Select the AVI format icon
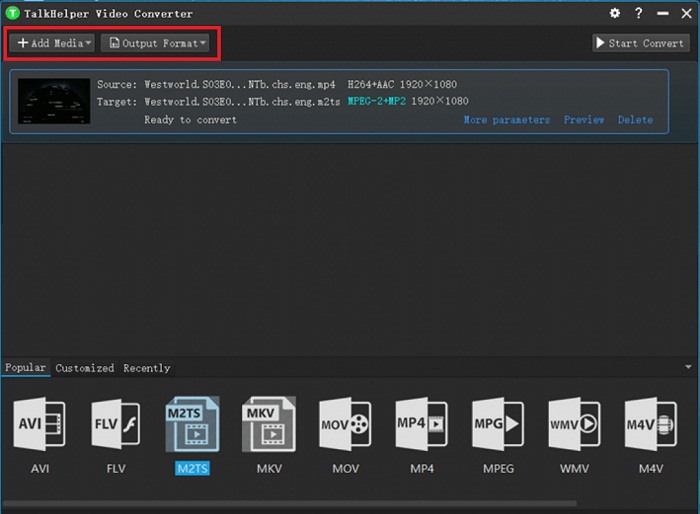700x514 pixels. click(x=39, y=424)
